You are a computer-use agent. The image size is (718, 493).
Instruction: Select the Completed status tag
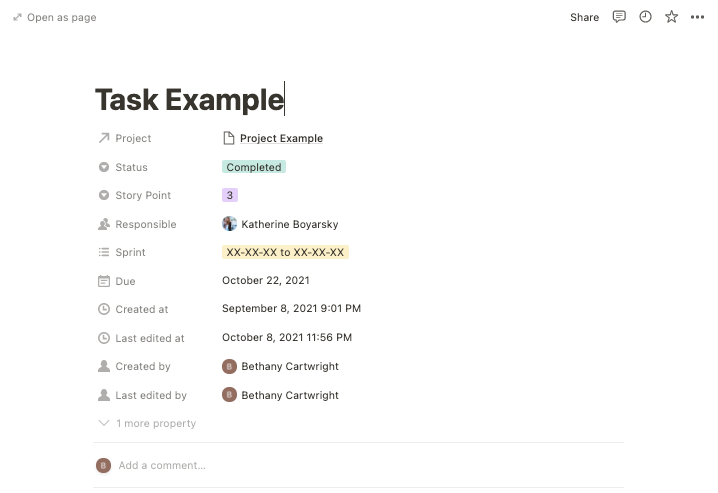click(x=254, y=167)
